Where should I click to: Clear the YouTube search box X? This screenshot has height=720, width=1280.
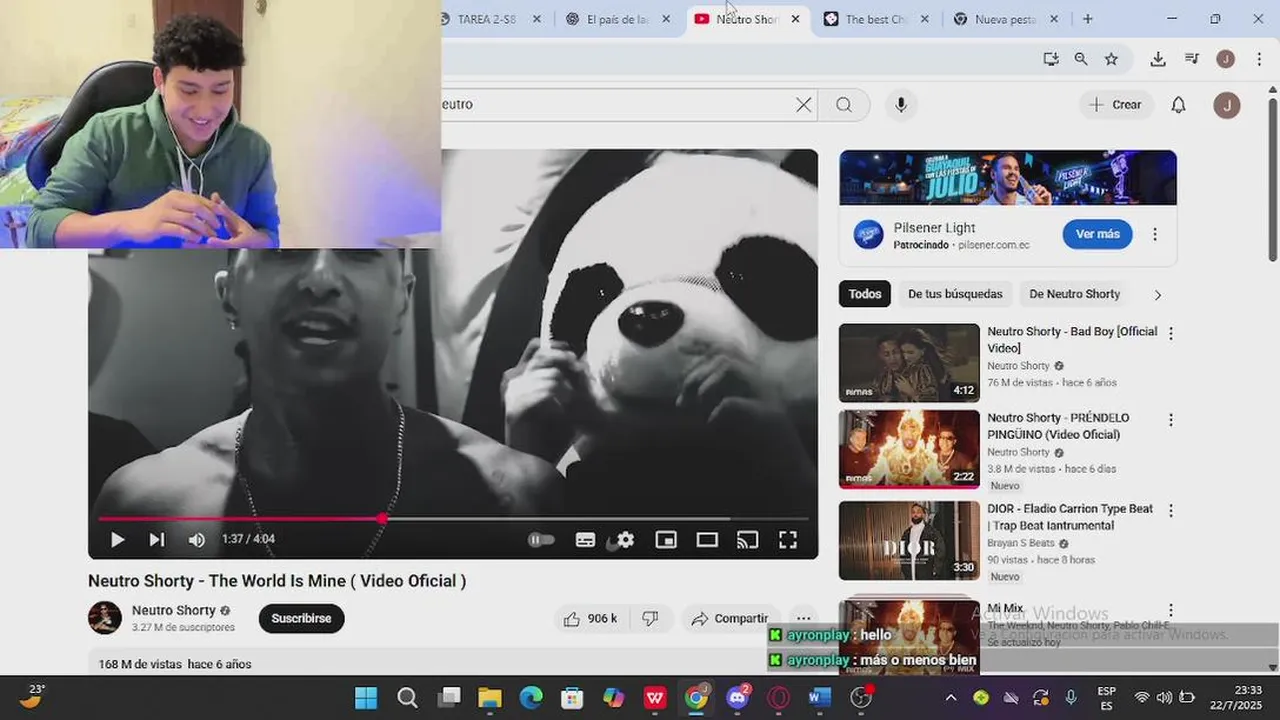click(x=803, y=104)
